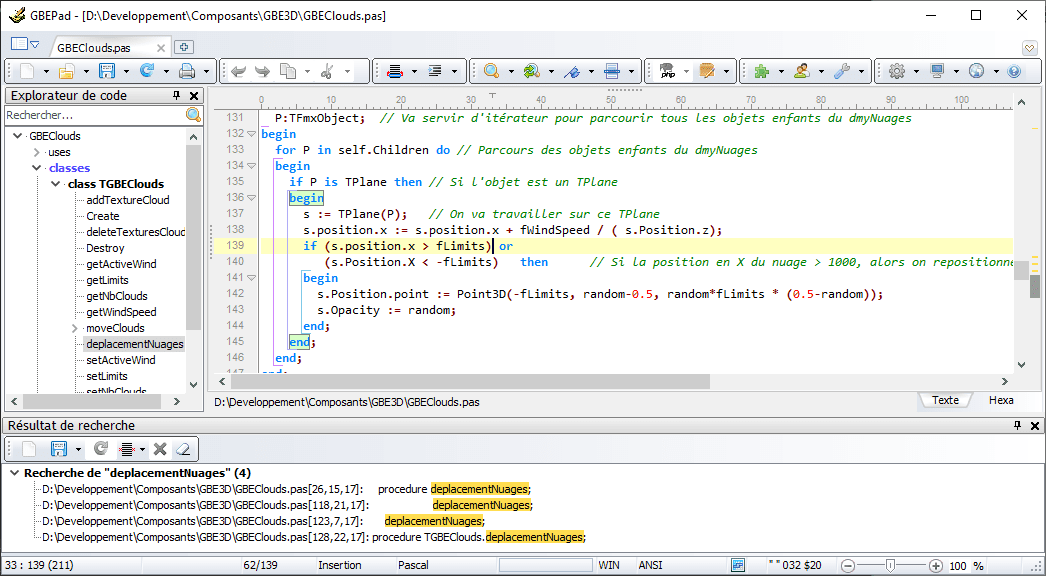Click the Open file folder icon
The width and height of the screenshot is (1046, 576).
pyautogui.click(x=67, y=71)
